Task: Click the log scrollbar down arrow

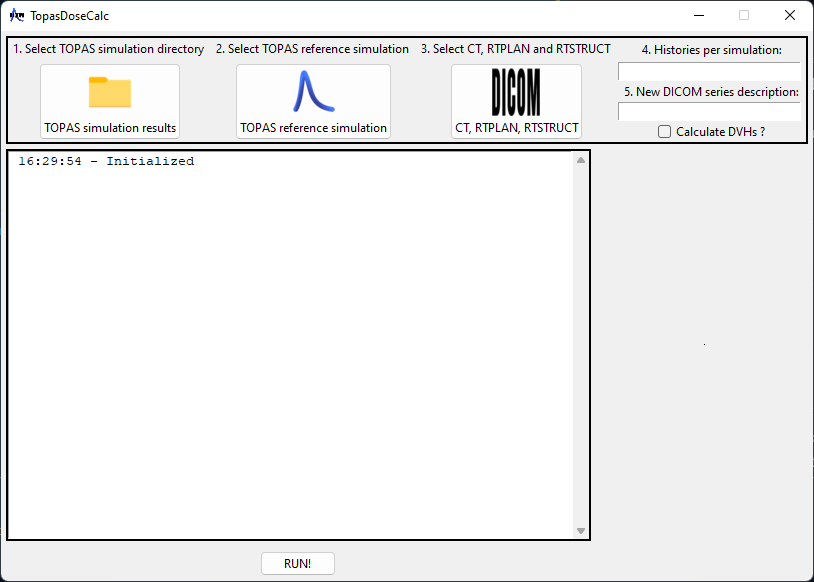Action: 581,531
